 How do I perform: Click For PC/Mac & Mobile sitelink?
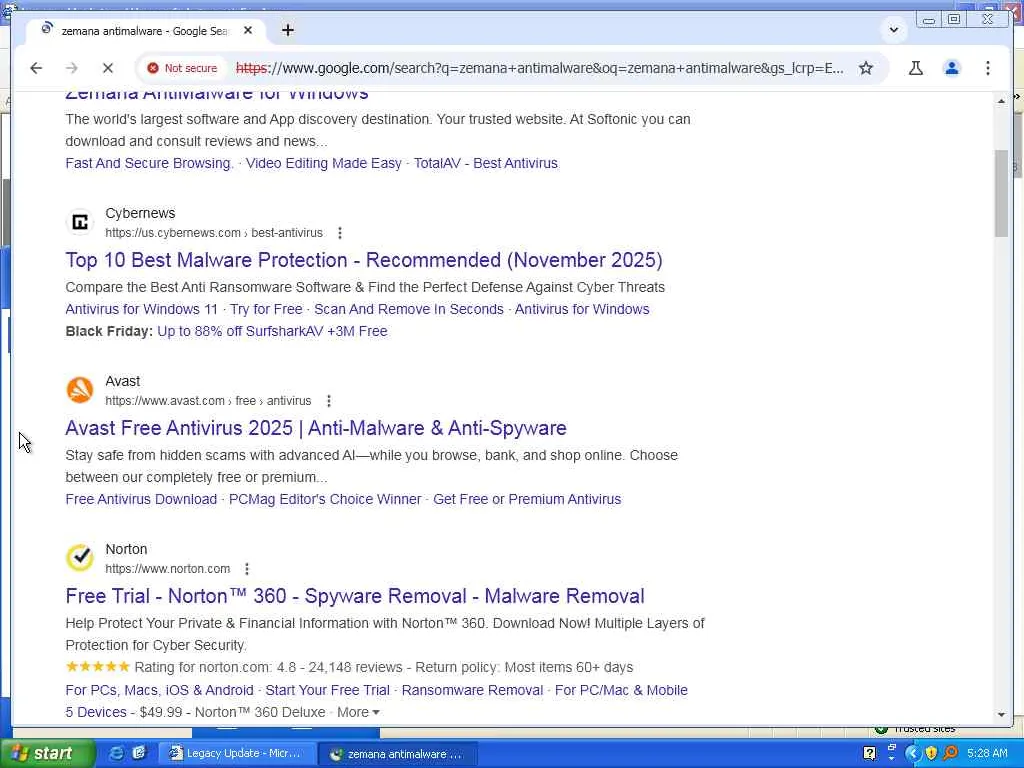click(x=621, y=690)
